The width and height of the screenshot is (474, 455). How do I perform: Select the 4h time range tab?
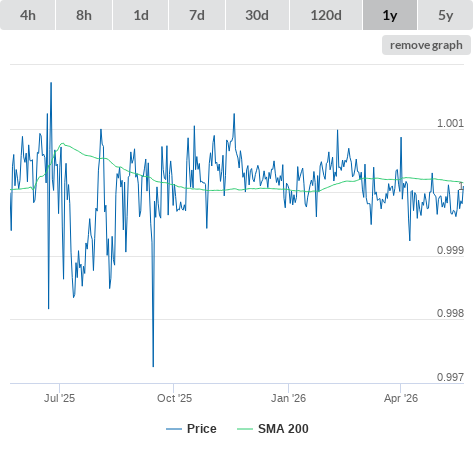point(28,15)
